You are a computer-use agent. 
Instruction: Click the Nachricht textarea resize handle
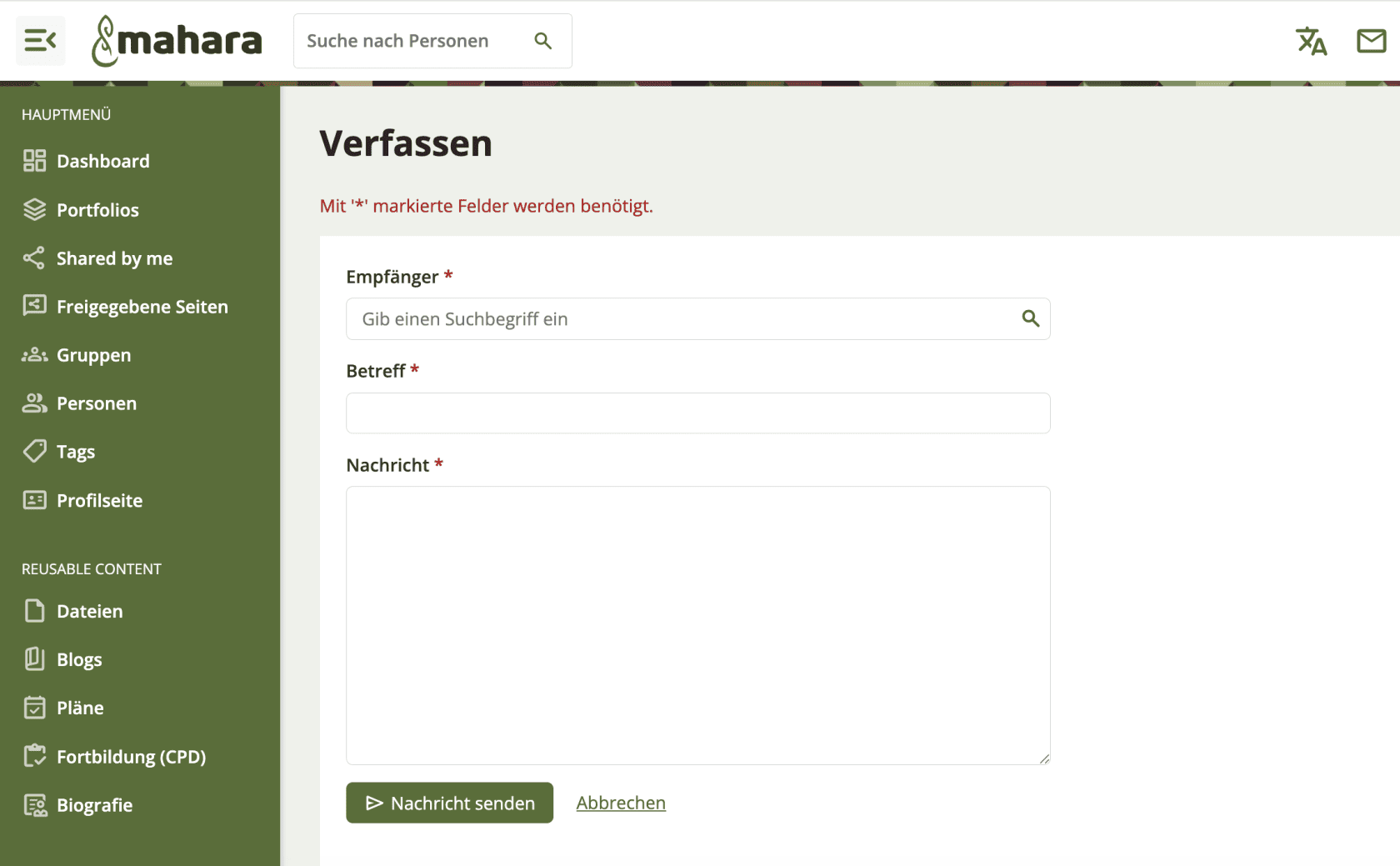tap(1044, 758)
